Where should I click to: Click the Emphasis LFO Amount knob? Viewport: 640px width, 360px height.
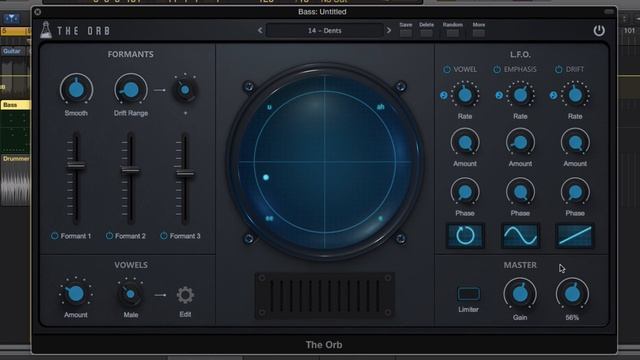click(520, 142)
